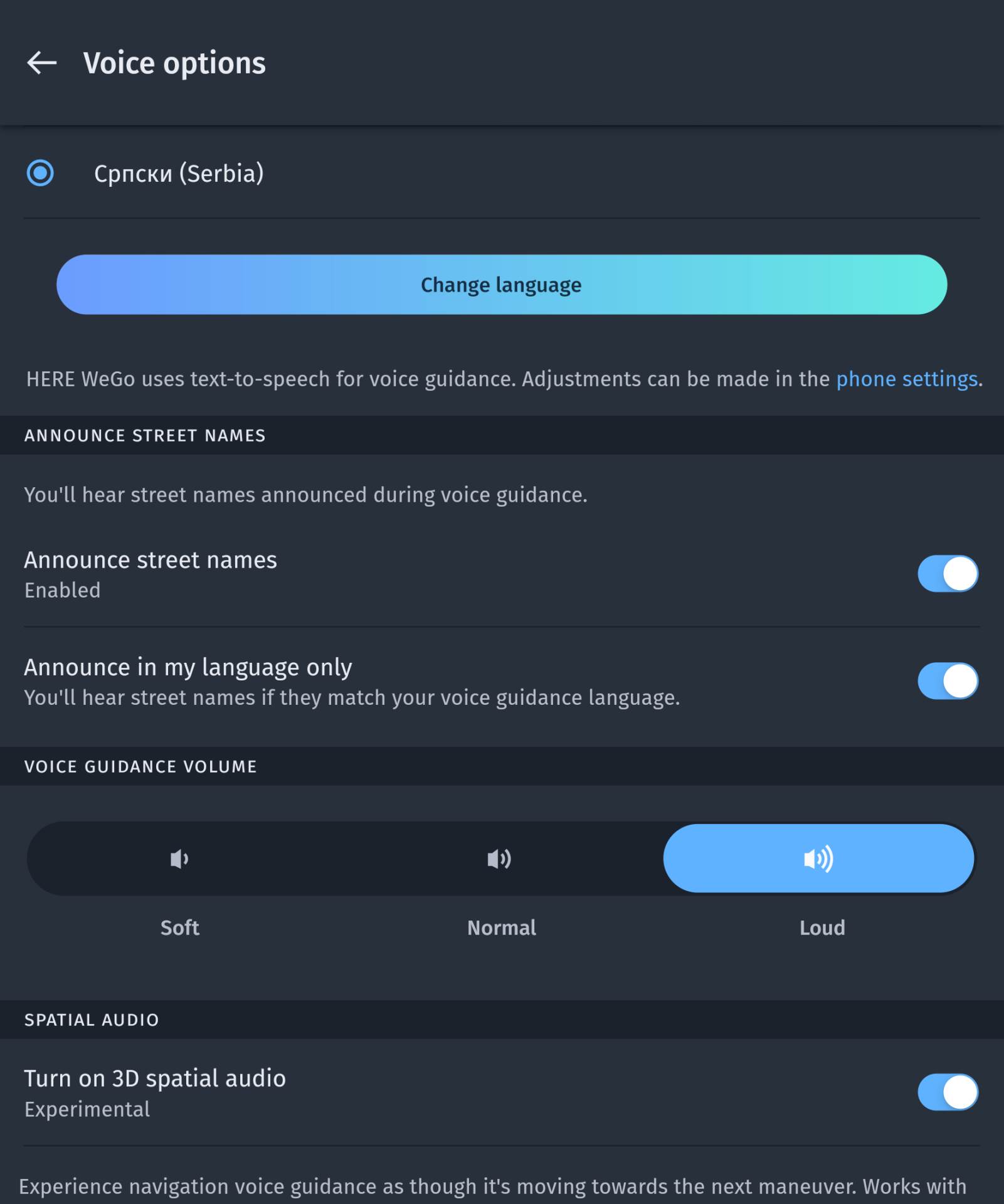The width and height of the screenshot is (1004, 1204).
Task: Click the Normal volume label
Action: pyautogui.click(x=502, y=928)
